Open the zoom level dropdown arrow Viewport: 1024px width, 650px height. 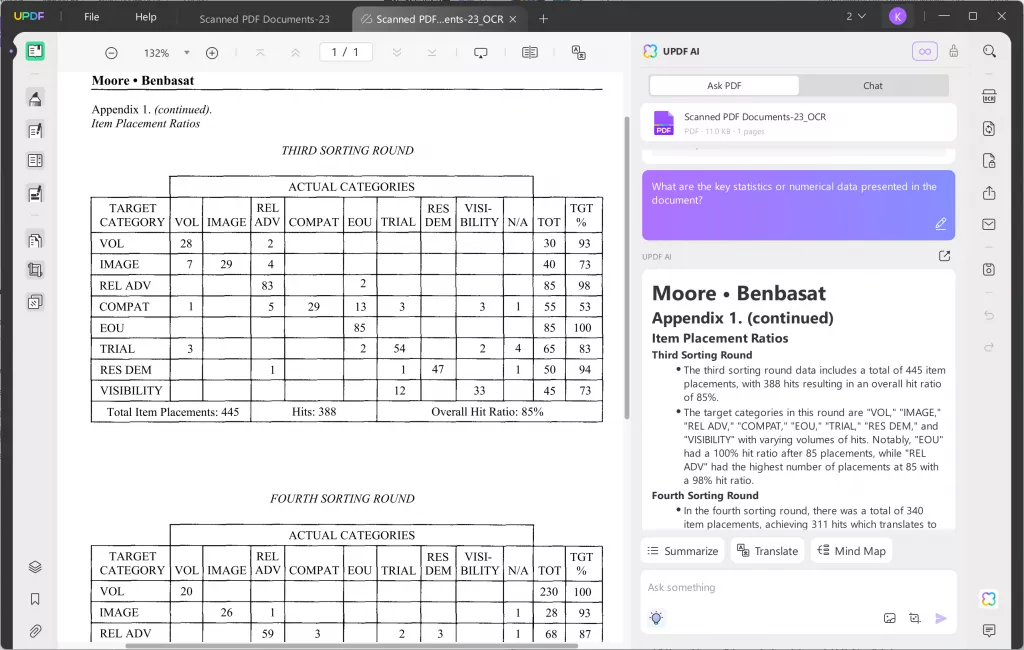tap(187, 53)
